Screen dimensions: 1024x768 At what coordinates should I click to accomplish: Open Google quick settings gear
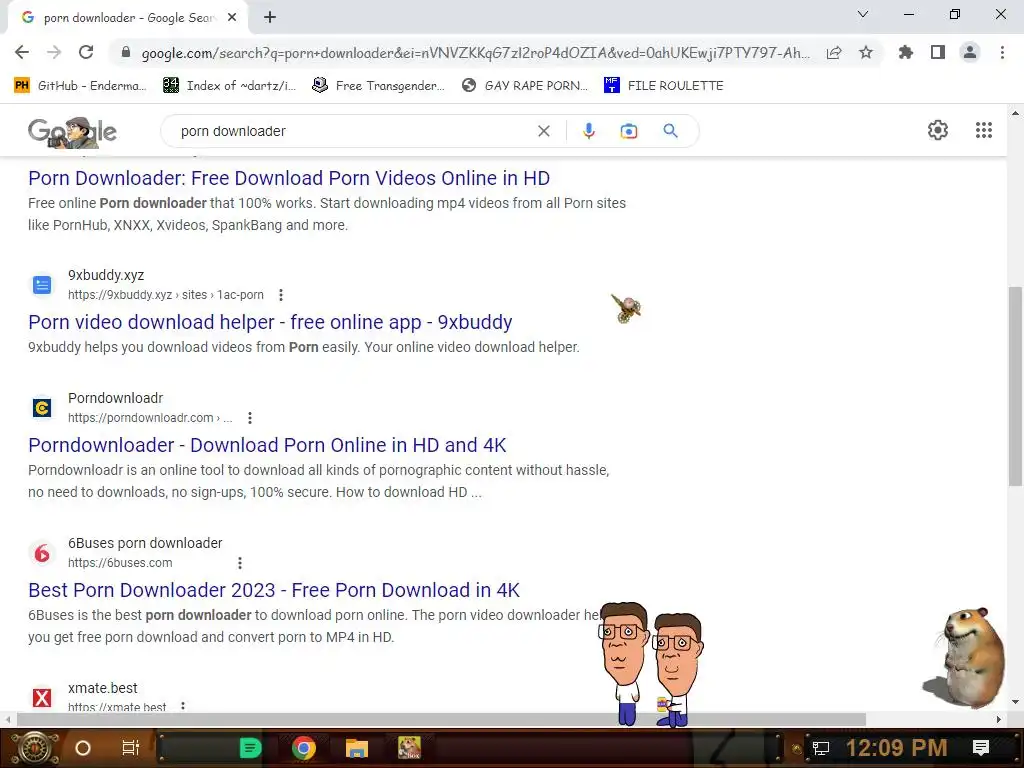pyautogui.click(x=938, y=130)
